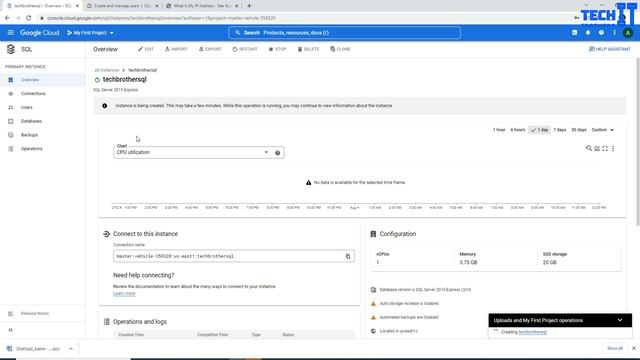This screenshot has width=640, height=360.
Task: Open Backups in the sidebar
Action: pyautogui.click(x=42, y=135)
